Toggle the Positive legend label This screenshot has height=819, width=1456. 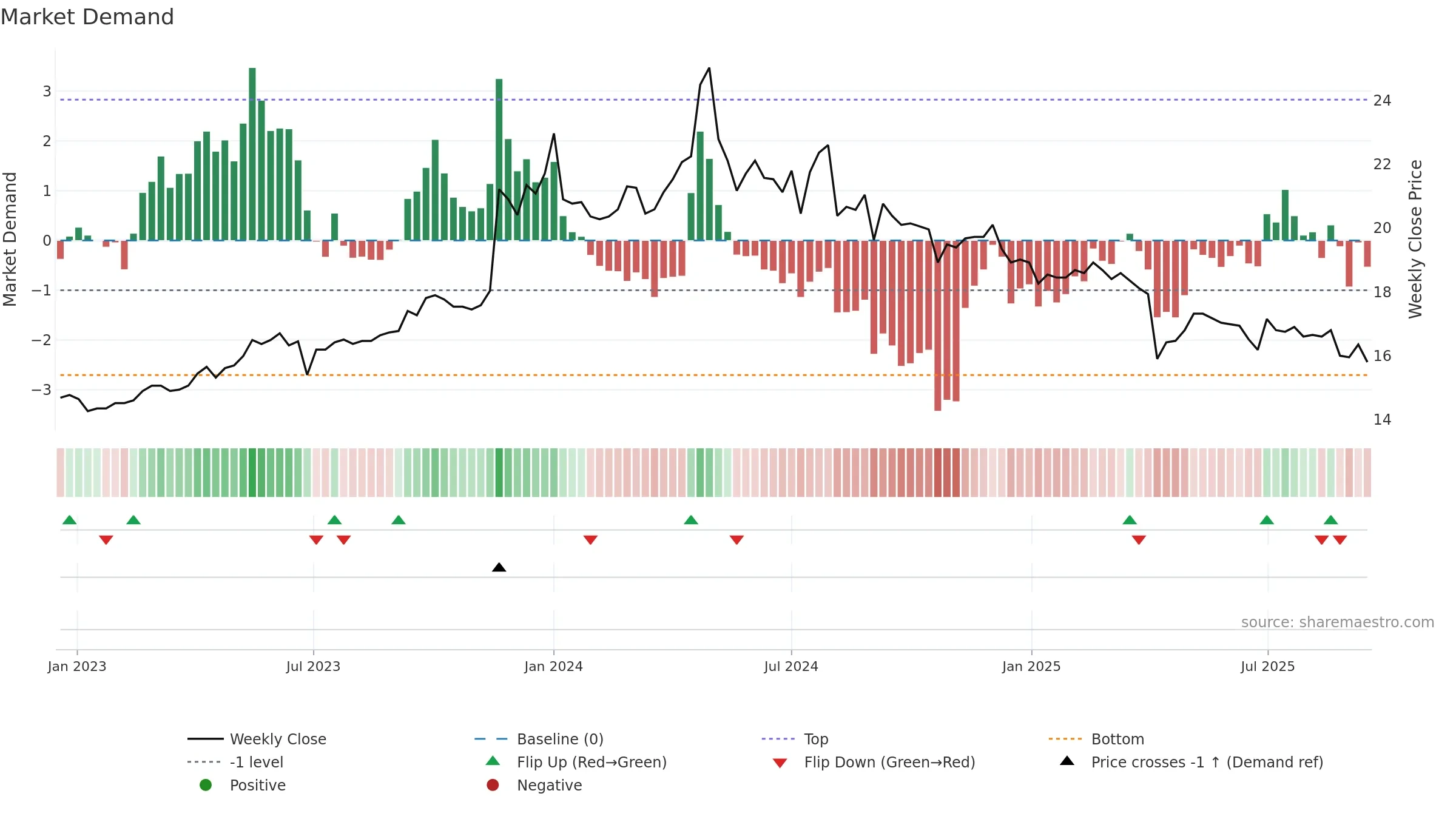coord(258,785)
